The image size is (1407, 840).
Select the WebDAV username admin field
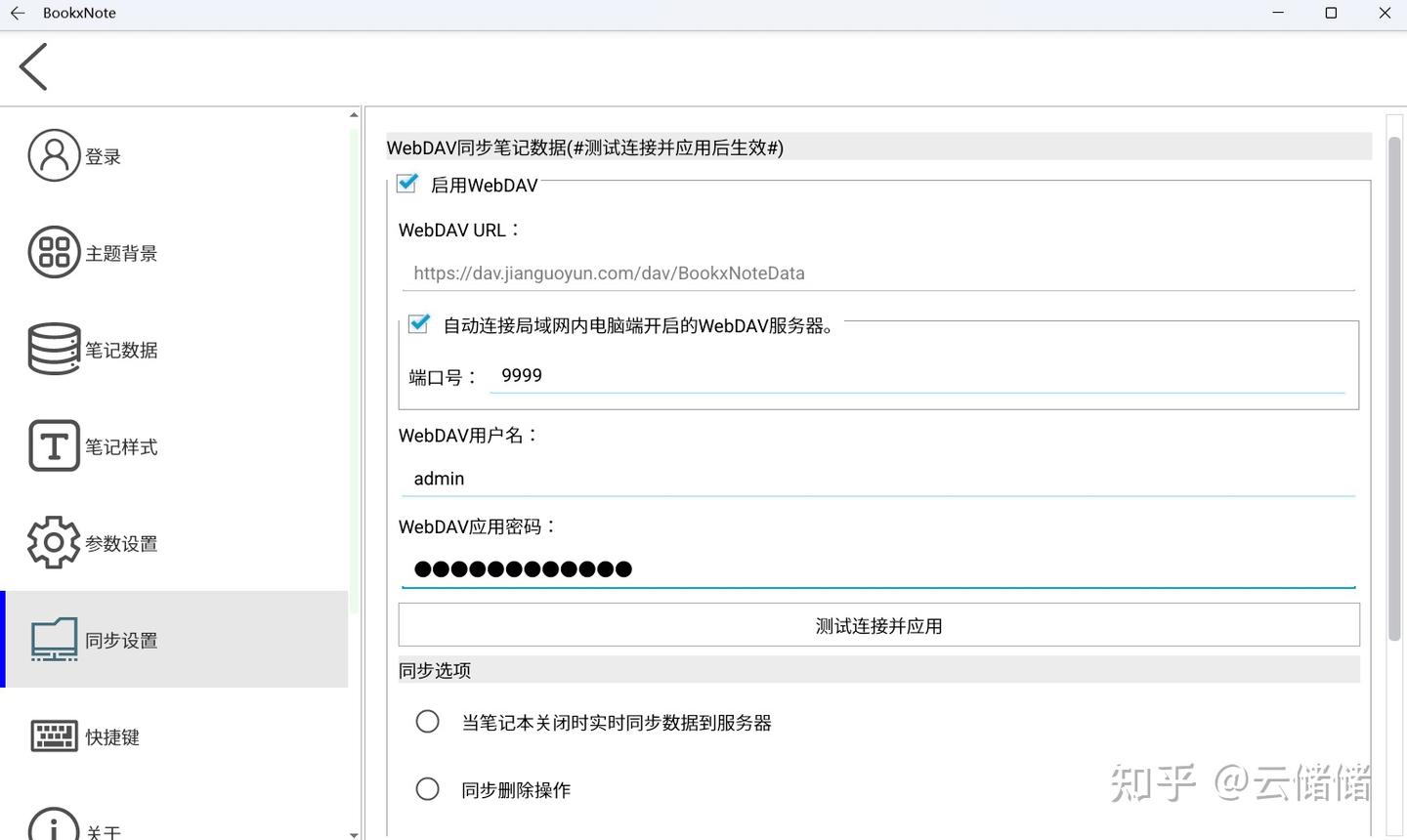point(877,479)
